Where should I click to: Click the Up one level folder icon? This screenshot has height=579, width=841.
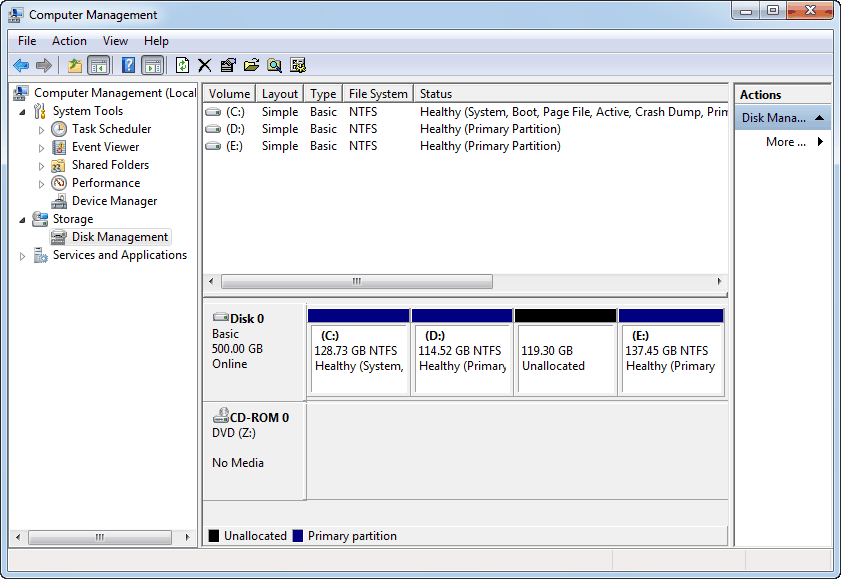click(x=75, y=65)
